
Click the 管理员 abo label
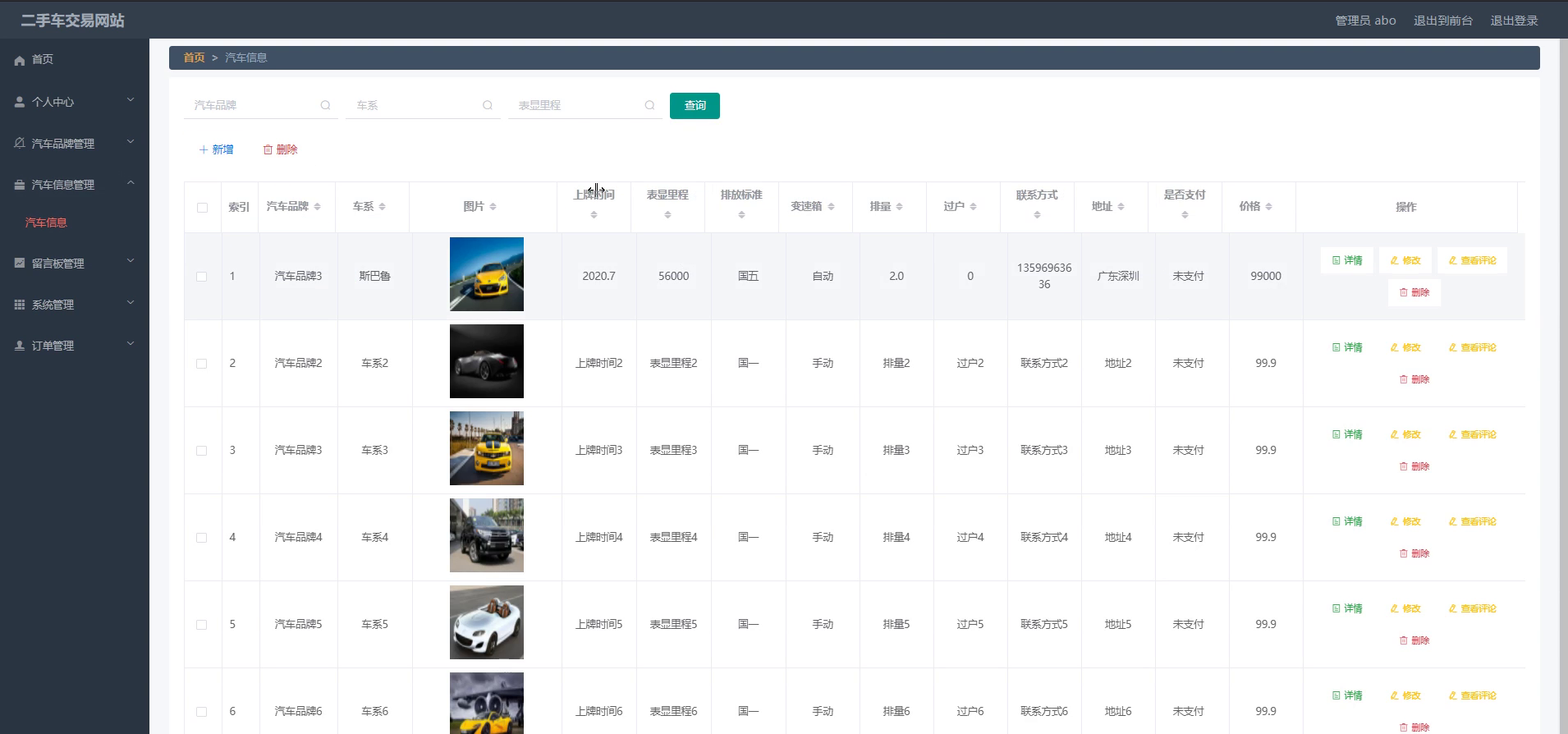(x=1365, y=21)
